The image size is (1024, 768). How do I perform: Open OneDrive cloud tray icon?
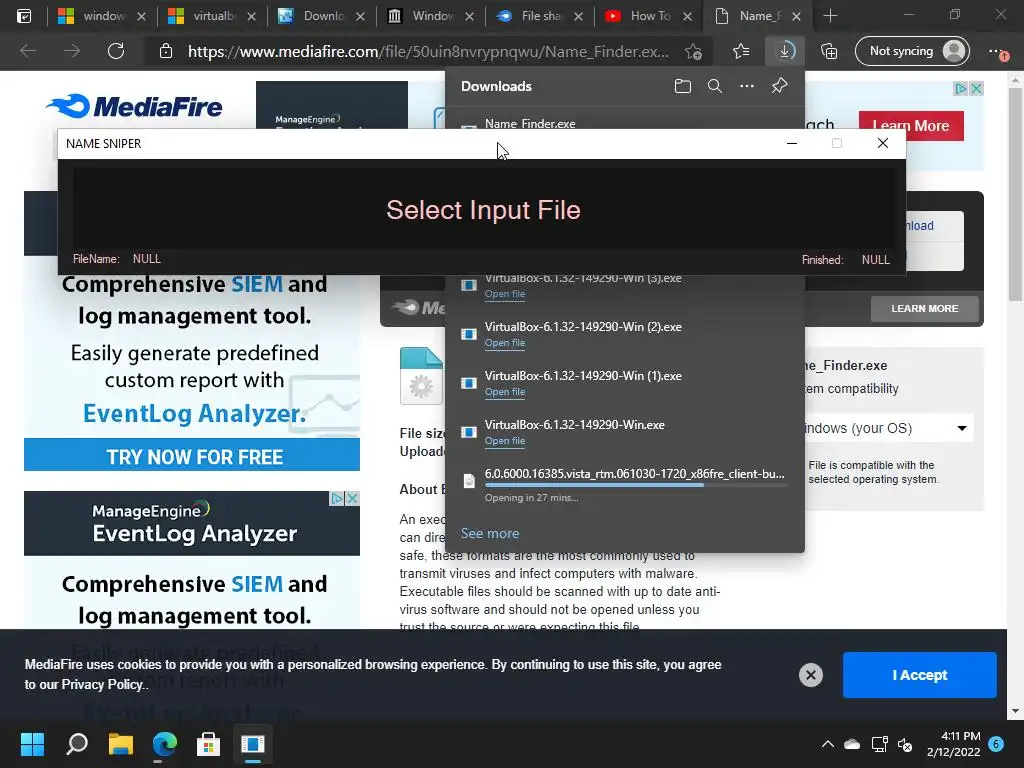click(x=852, y=744)
